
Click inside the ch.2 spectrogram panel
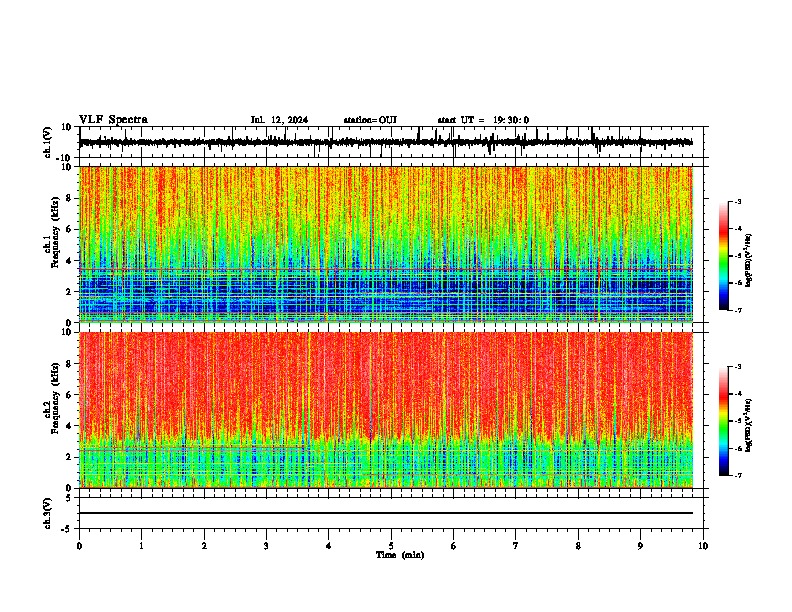point(386,410)
